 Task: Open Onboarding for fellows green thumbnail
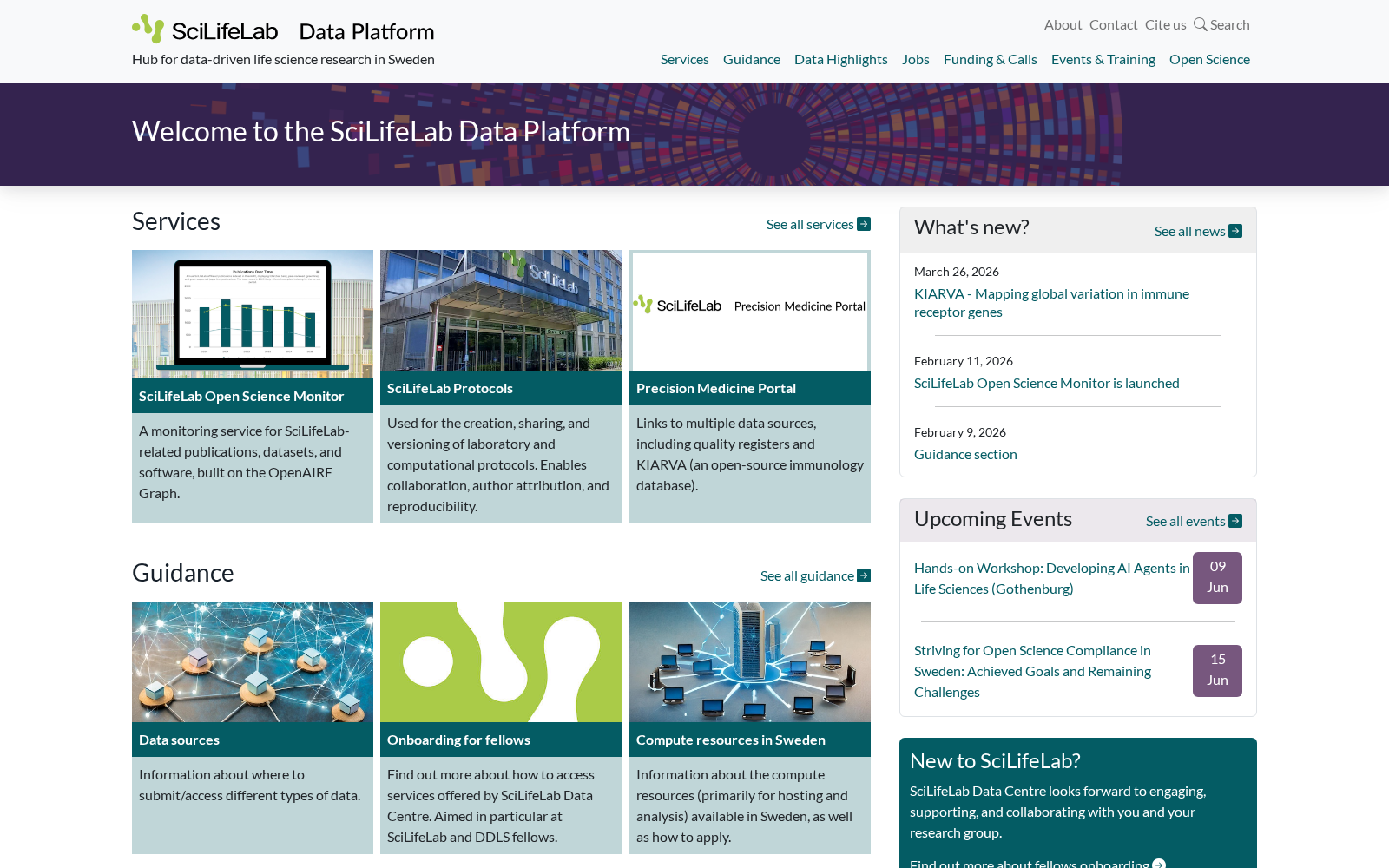501,661
